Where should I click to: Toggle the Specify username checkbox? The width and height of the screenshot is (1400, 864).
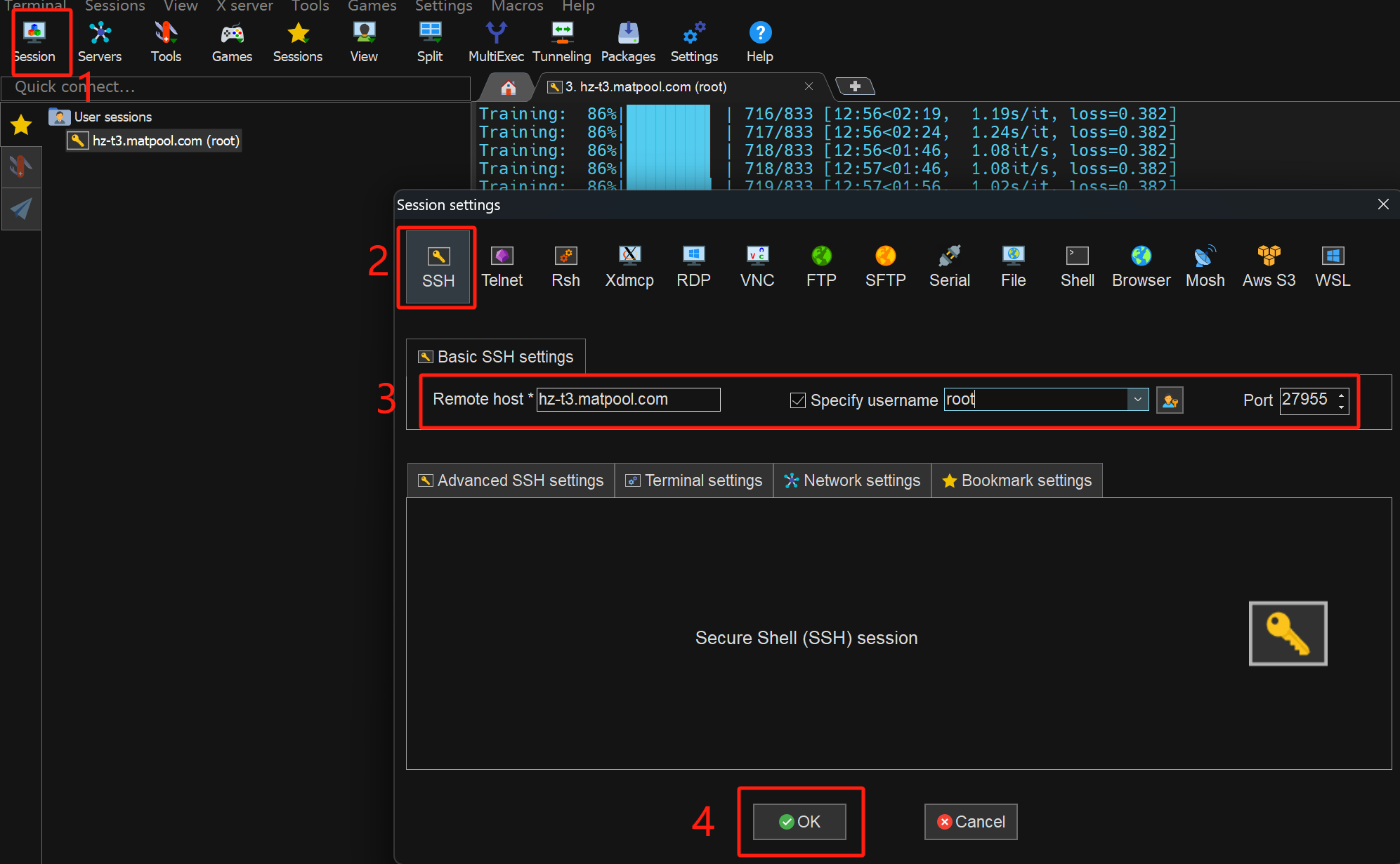[x=795, y=399]
